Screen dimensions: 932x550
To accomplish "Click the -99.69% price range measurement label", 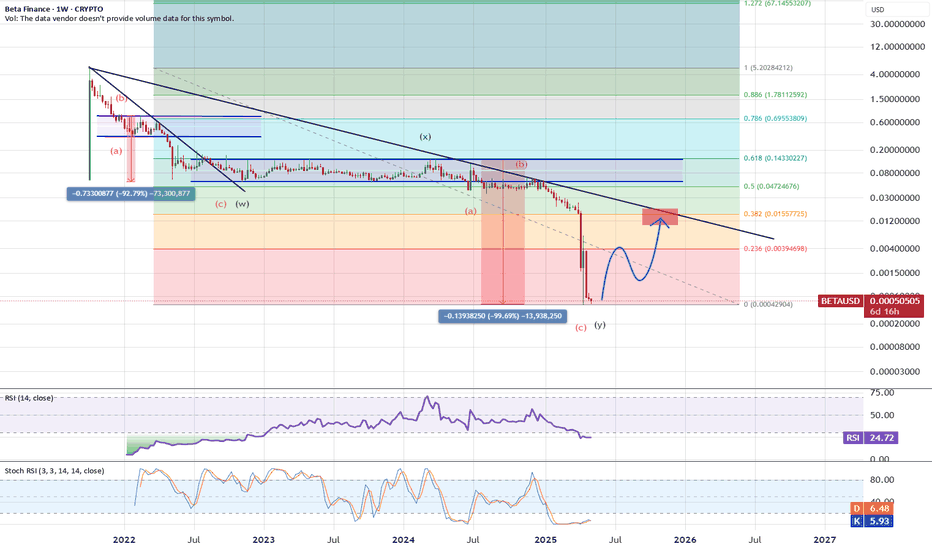I will [x=503, y=316].
